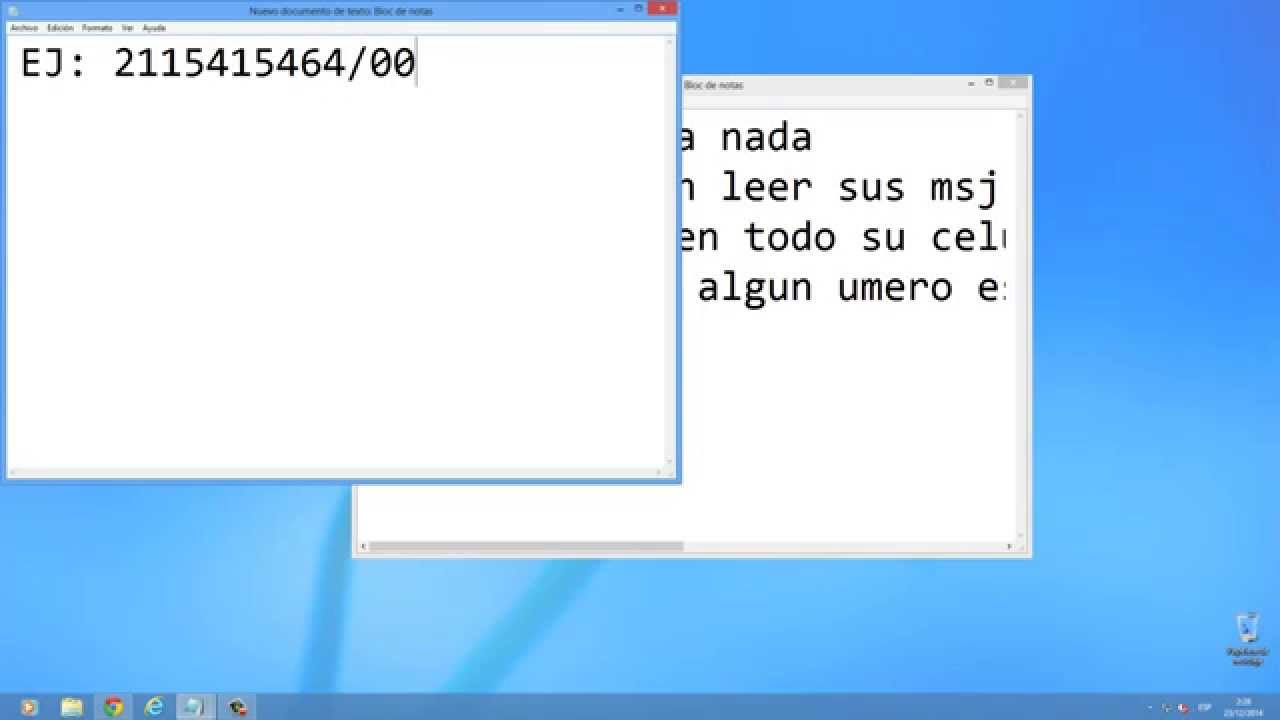The image size is (1280, 720).
Task: Click the volume icon in system tray
Action: (1183, 708)
